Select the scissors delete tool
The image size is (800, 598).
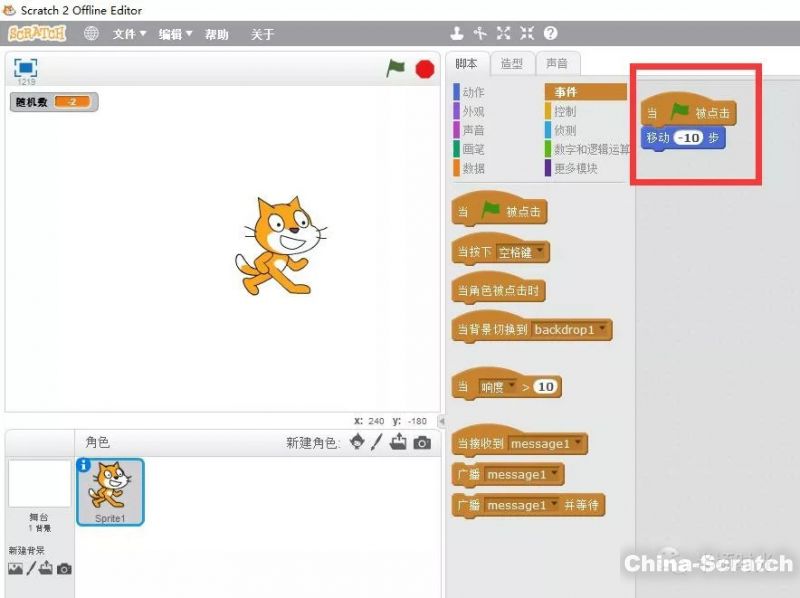click(x=480, y=34)
